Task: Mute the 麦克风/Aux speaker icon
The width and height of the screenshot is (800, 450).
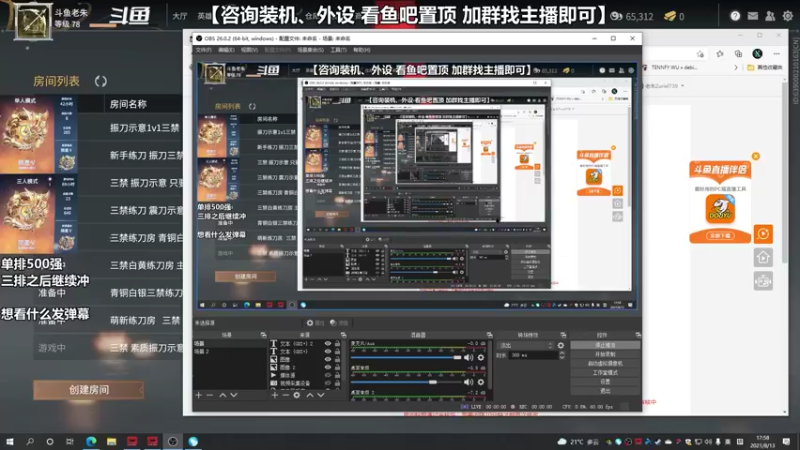Action: tap(468, 357)
